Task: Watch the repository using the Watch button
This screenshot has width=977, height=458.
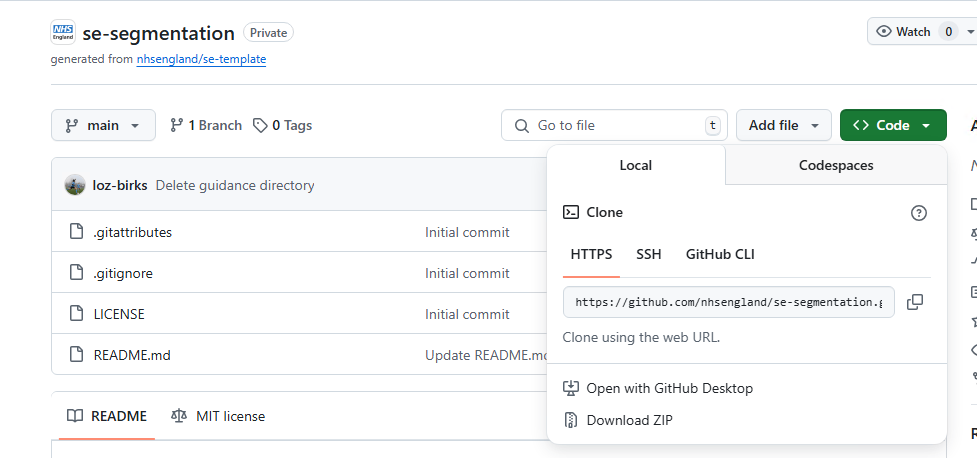Action: pyautogui.click(x=904, y=32)
